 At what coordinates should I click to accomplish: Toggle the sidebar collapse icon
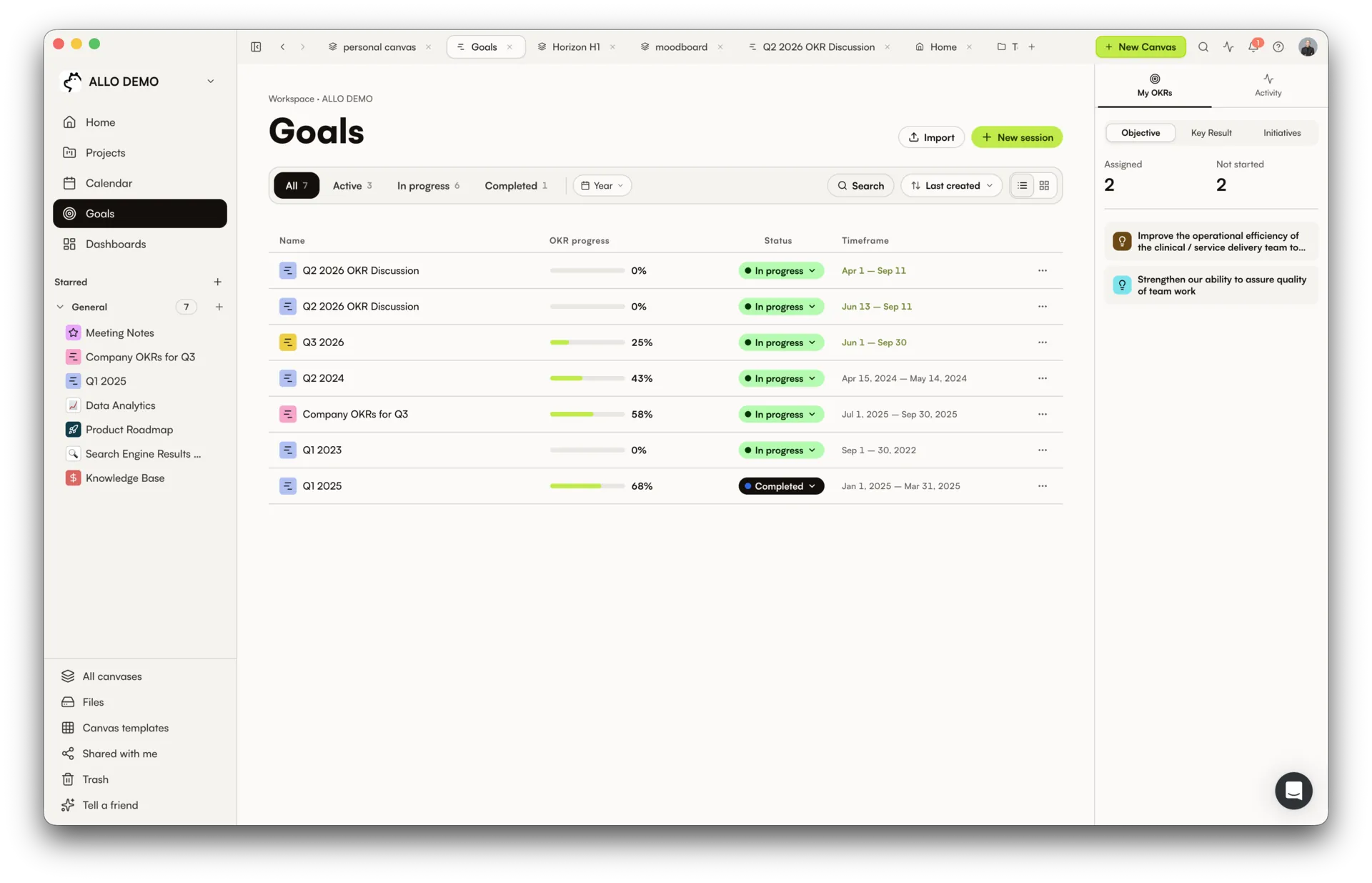pos(256,47)
